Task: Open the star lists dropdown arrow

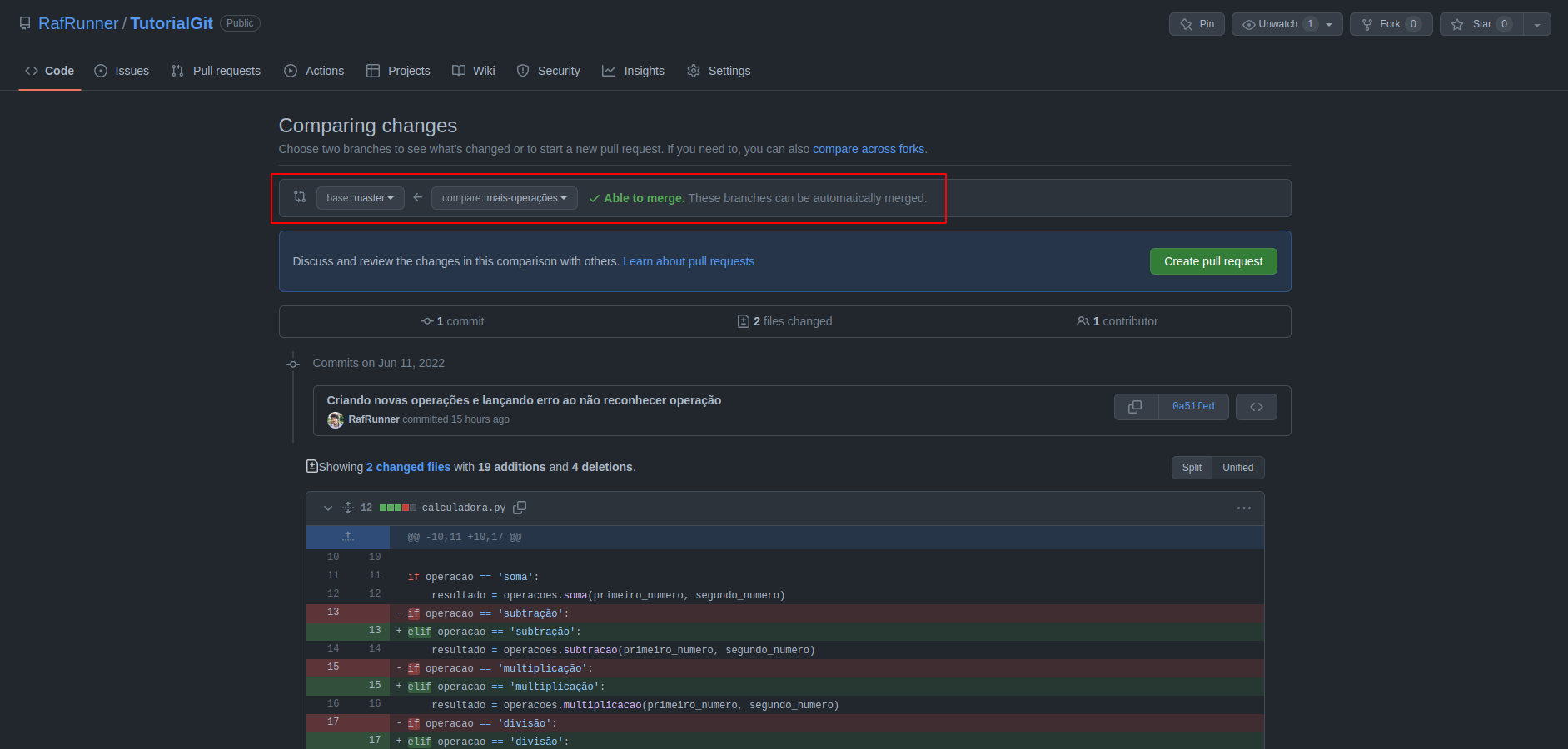Action: (x=1537, y=24)
